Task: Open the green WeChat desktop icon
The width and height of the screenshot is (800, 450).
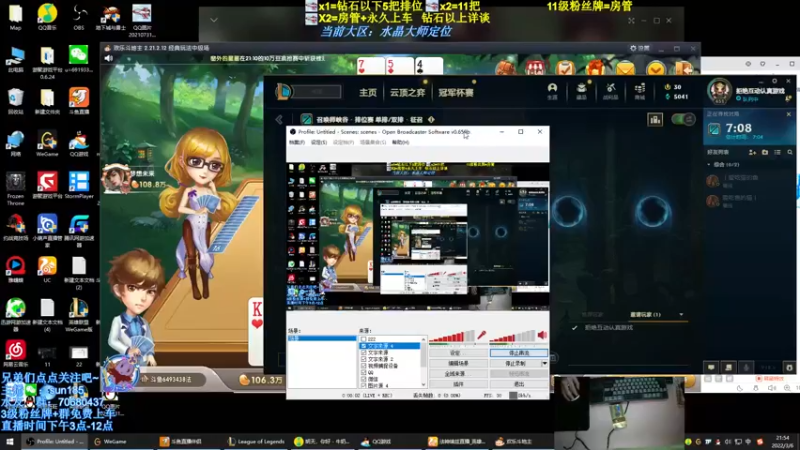Action: (79, 58)
